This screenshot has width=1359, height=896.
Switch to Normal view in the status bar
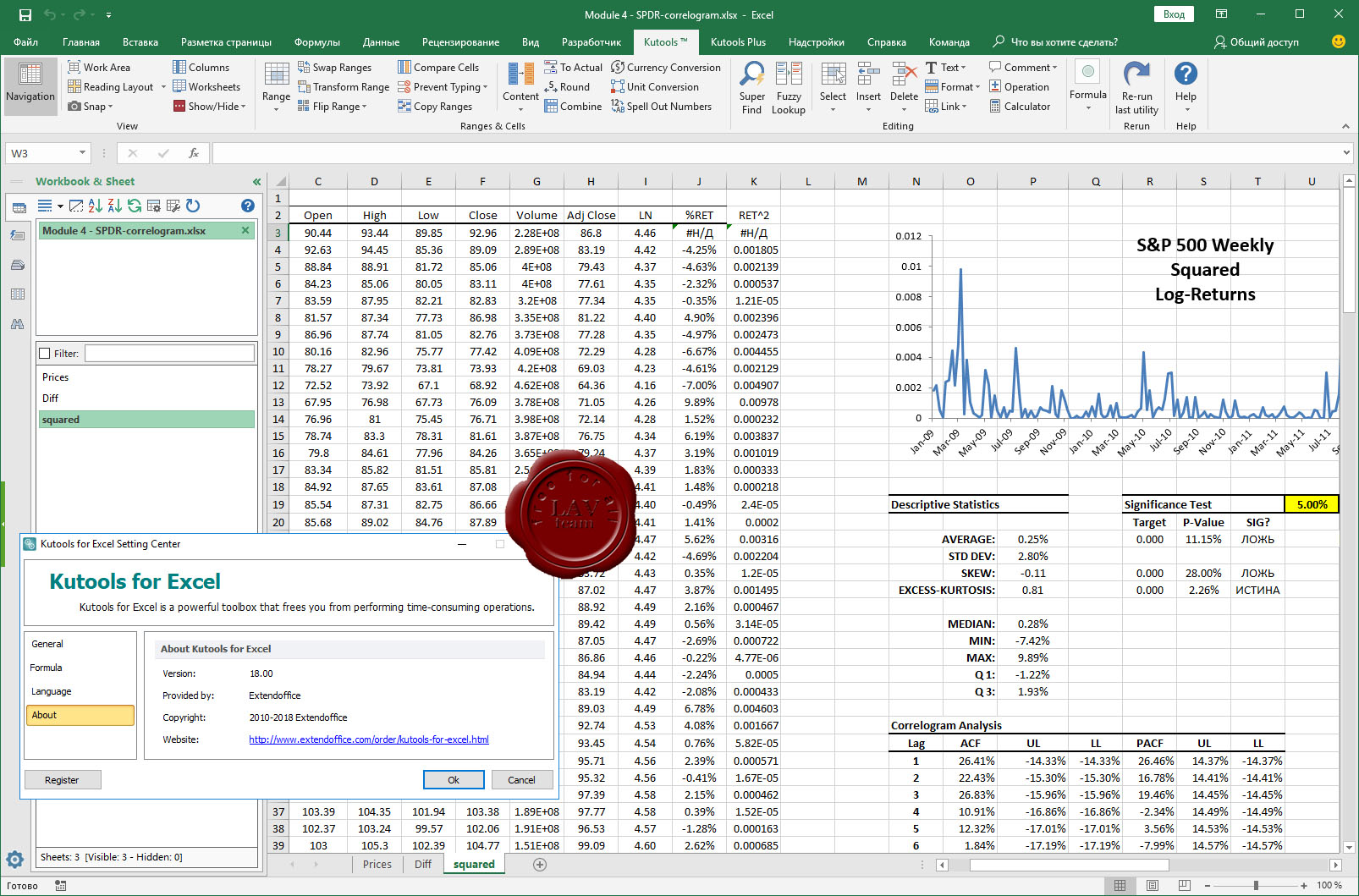point(1120,885)
